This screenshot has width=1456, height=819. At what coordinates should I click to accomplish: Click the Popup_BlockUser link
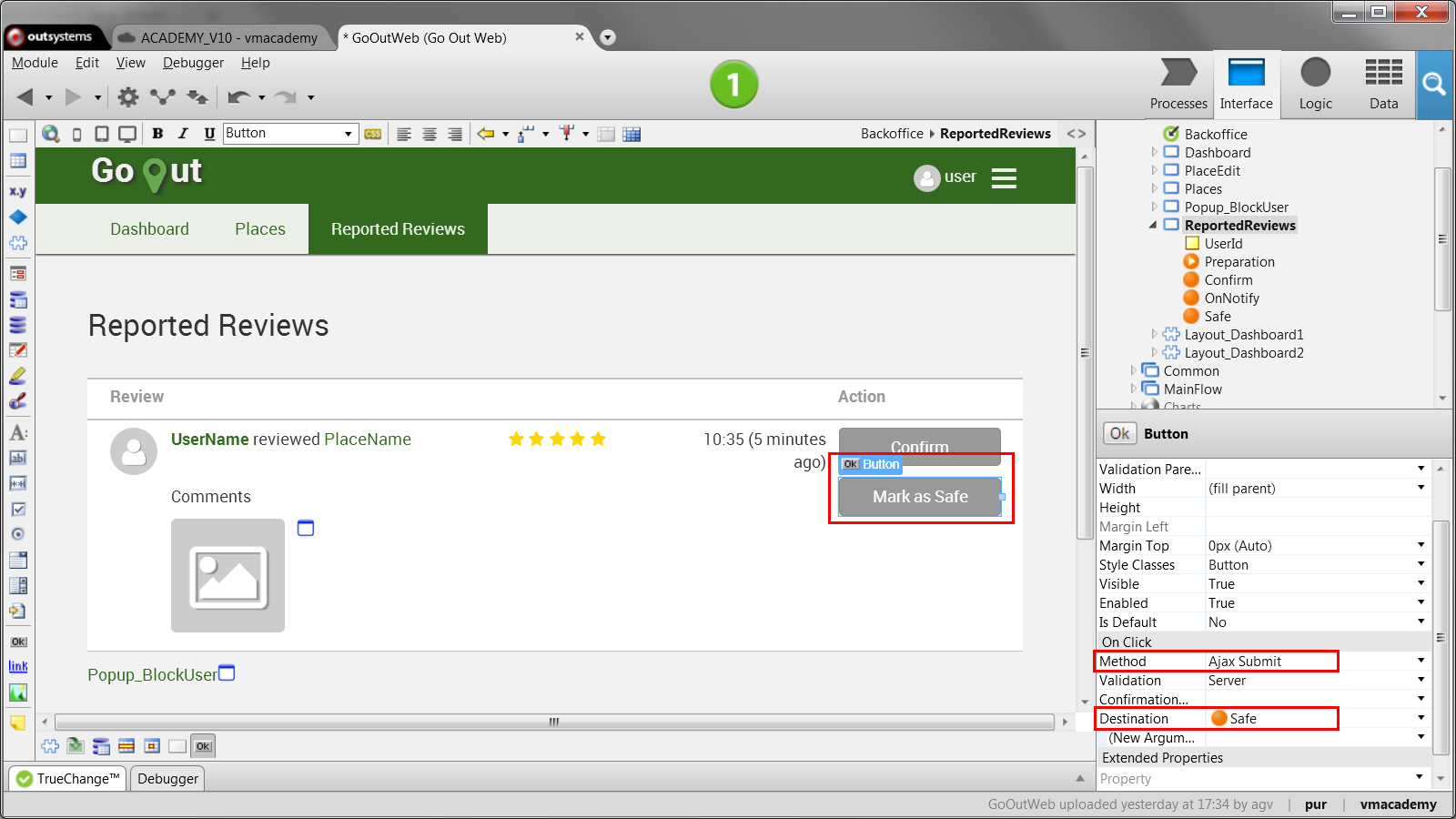(151, 674)
